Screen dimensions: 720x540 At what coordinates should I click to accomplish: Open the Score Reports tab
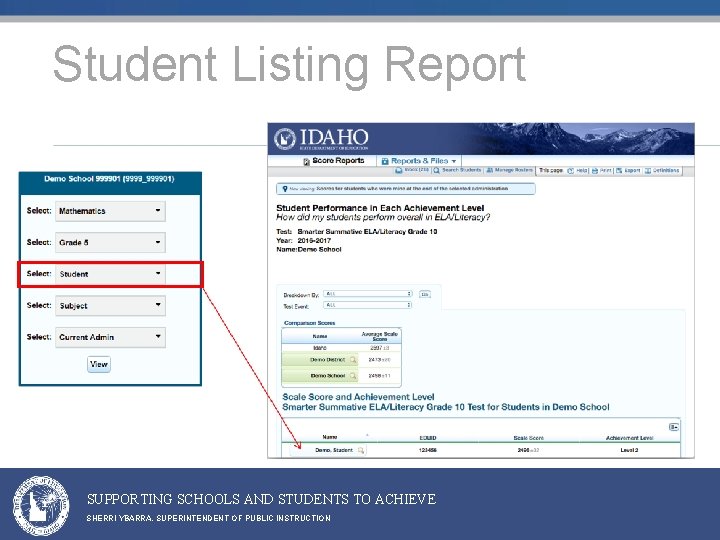[334, 161]
